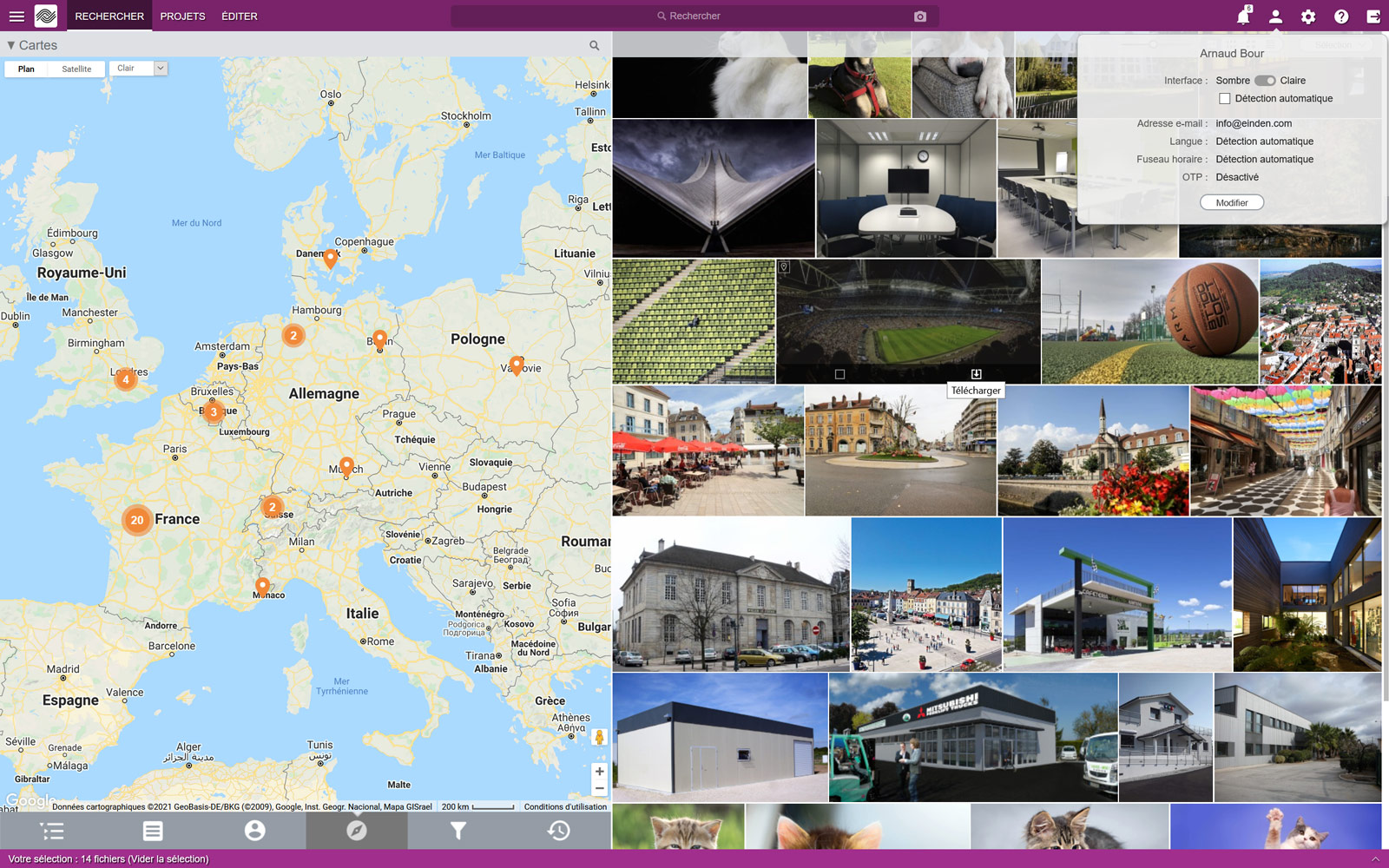Viewport: 1389px width, 868px height.
Task: Select the compass map view in bottom toolbar
Action: click(x=356, y=830)
